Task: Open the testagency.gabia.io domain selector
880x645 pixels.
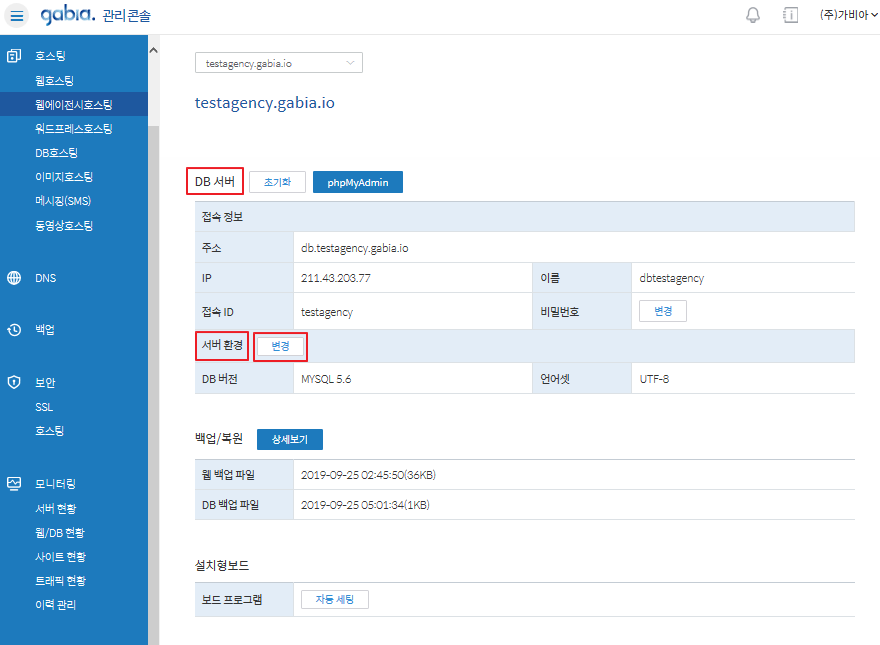Action: pos(278,63)
